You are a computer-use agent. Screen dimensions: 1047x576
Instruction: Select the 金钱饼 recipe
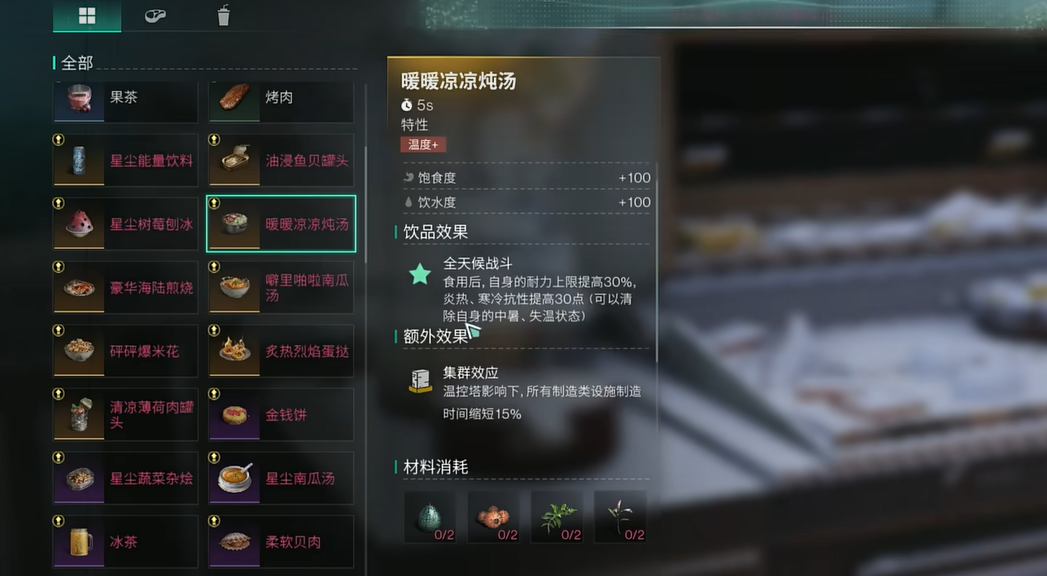[281, 414]
